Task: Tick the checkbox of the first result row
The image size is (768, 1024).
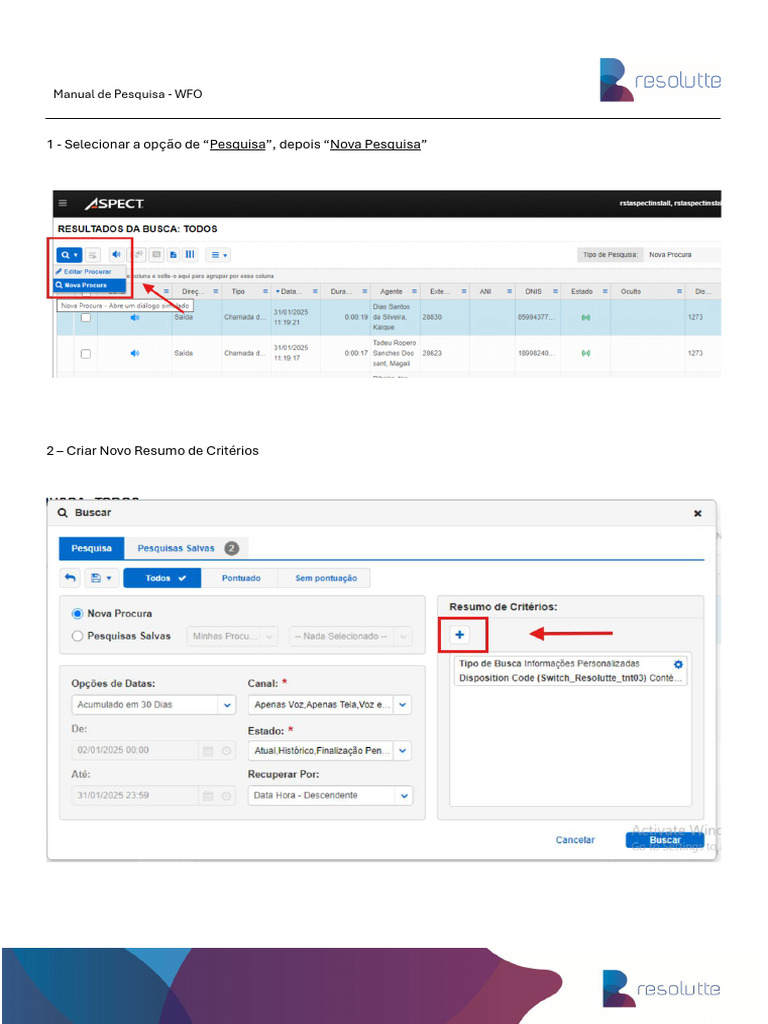Action: tap(86, 317)
